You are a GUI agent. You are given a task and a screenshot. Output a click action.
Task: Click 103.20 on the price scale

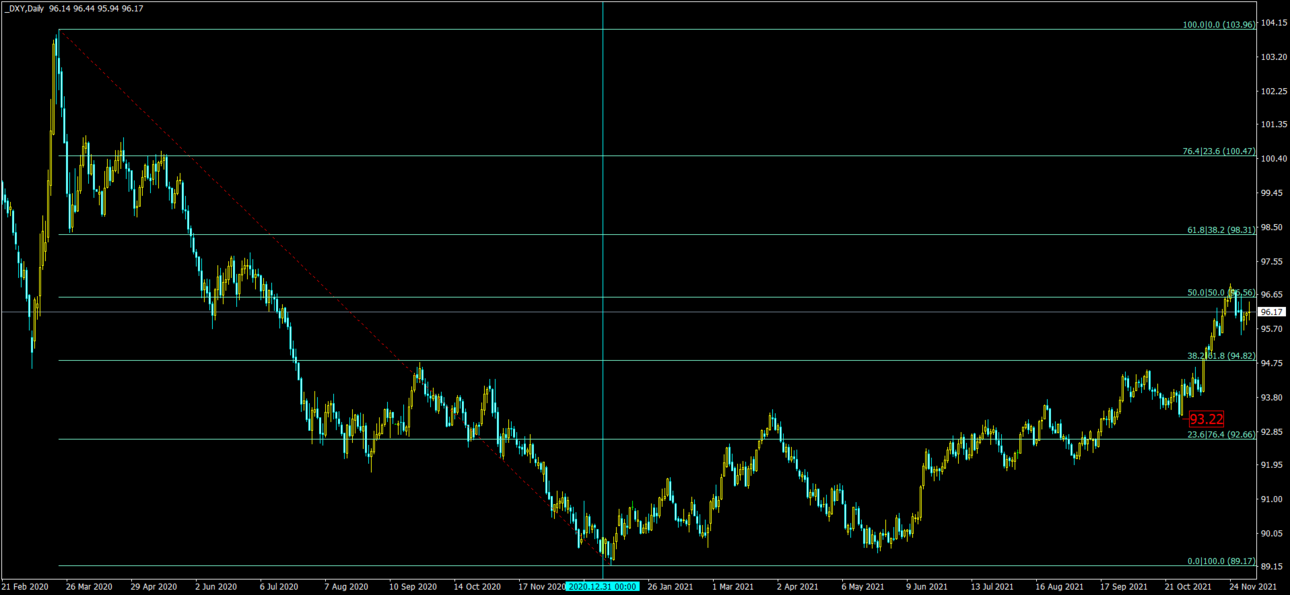[1273, 57]
